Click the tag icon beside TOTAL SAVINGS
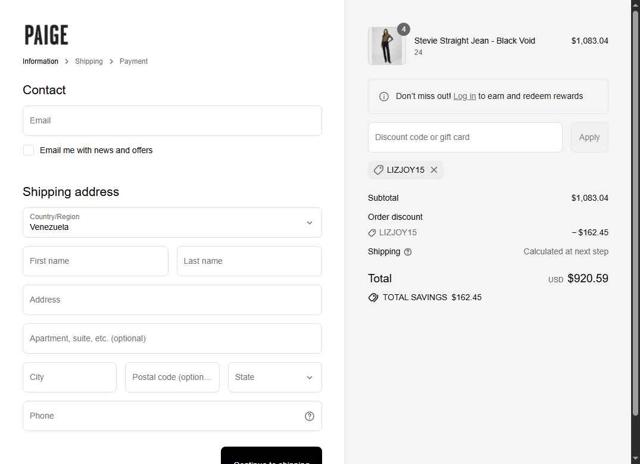 373,297
